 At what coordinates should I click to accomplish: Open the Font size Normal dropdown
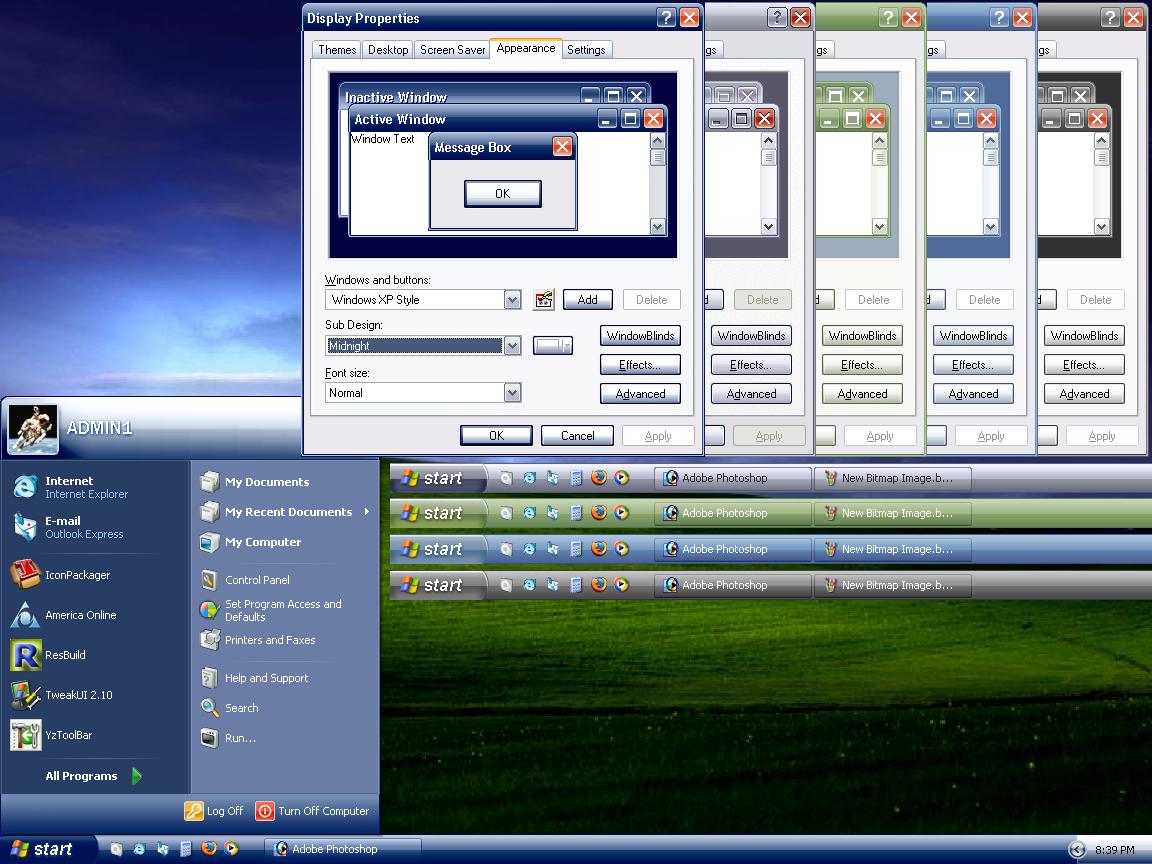[512, 393]
